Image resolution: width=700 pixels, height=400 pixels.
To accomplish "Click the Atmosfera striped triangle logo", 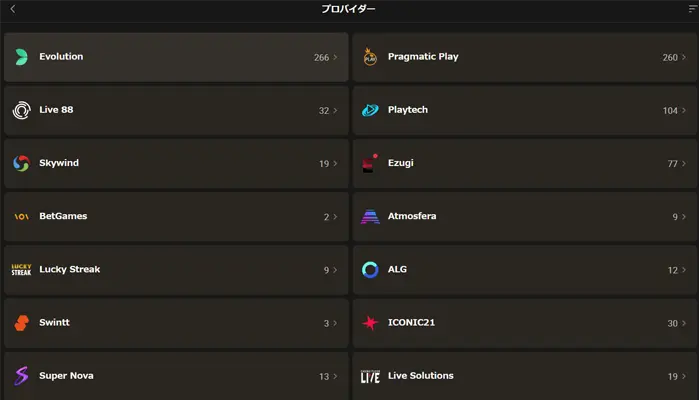I will pyautogui.click(x=370, y=217).
